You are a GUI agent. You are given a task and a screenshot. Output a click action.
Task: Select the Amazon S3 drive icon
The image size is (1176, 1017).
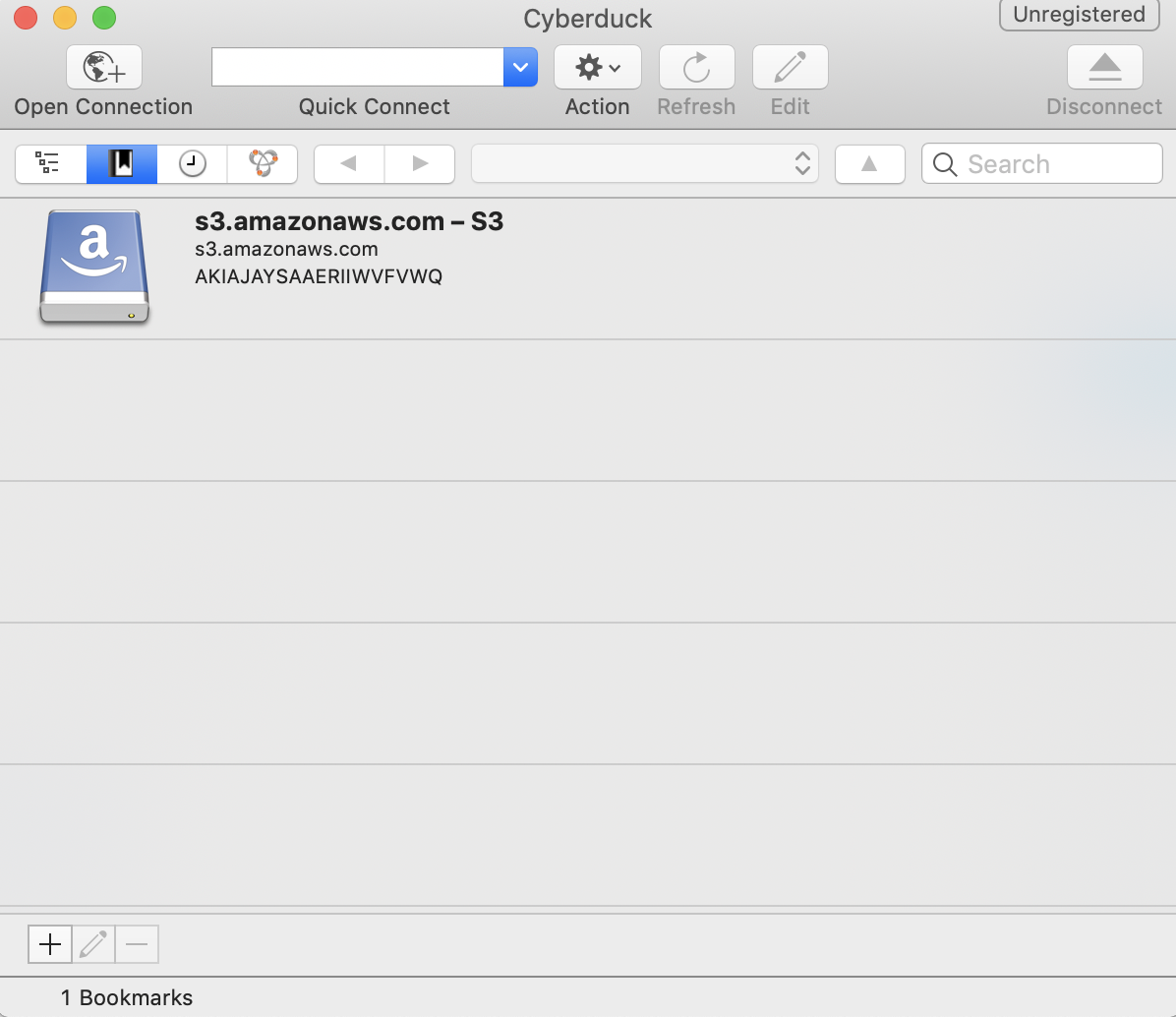[x=94, y=267]
